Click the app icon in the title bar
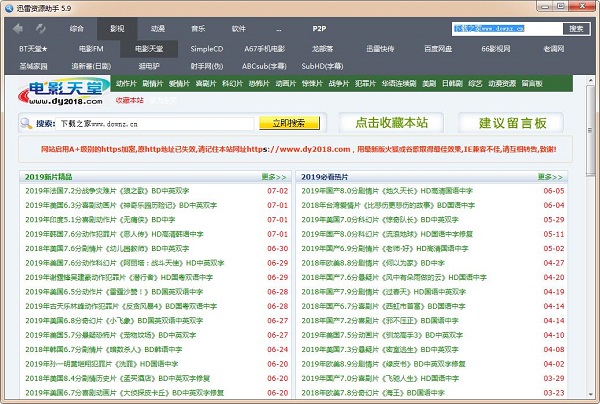The width and height of the screenshot is (600, 404). point(8,8)
